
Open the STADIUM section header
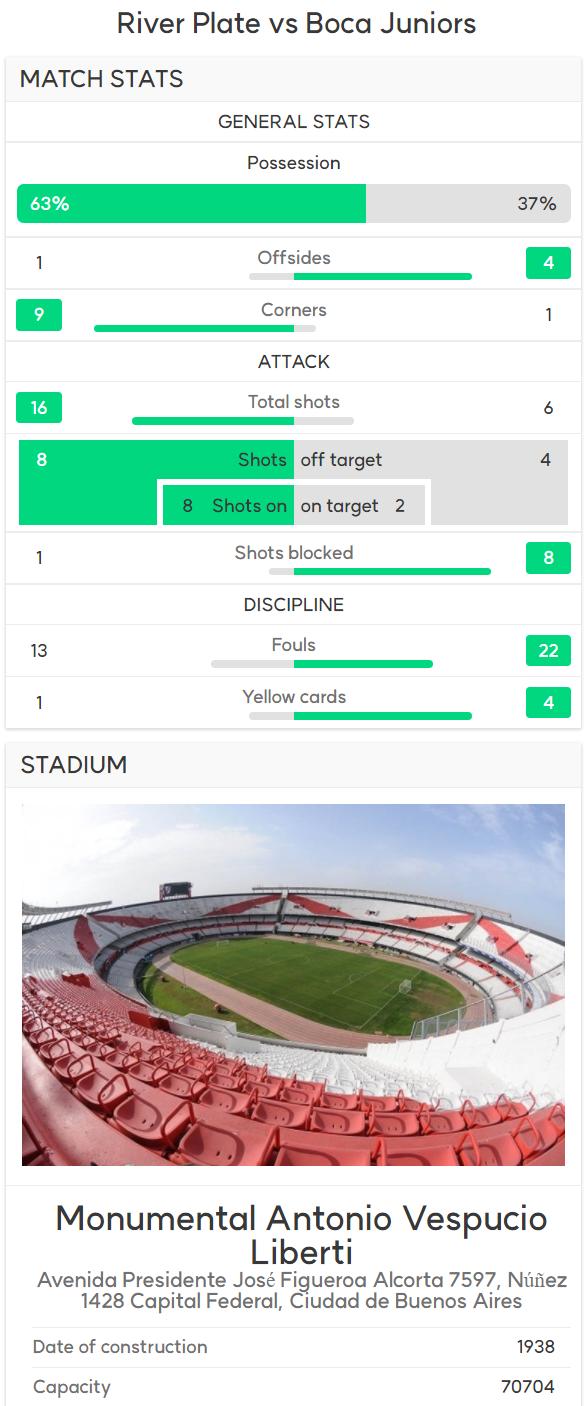pos(293,765)
